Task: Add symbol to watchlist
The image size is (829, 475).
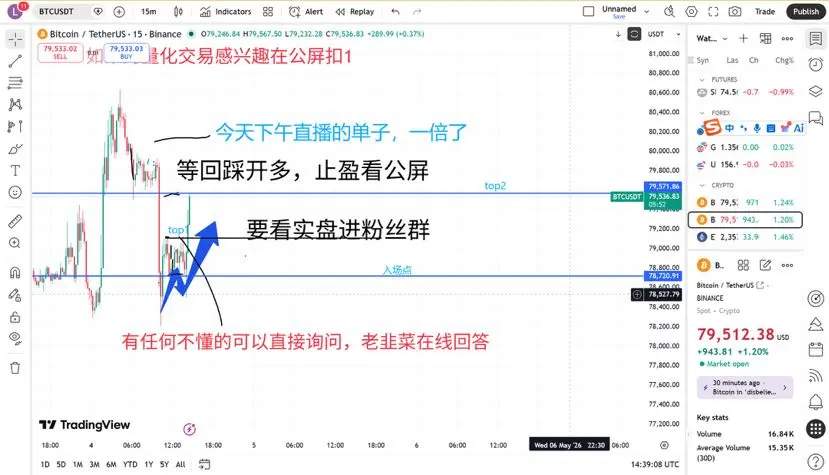Action: [743, 39]
